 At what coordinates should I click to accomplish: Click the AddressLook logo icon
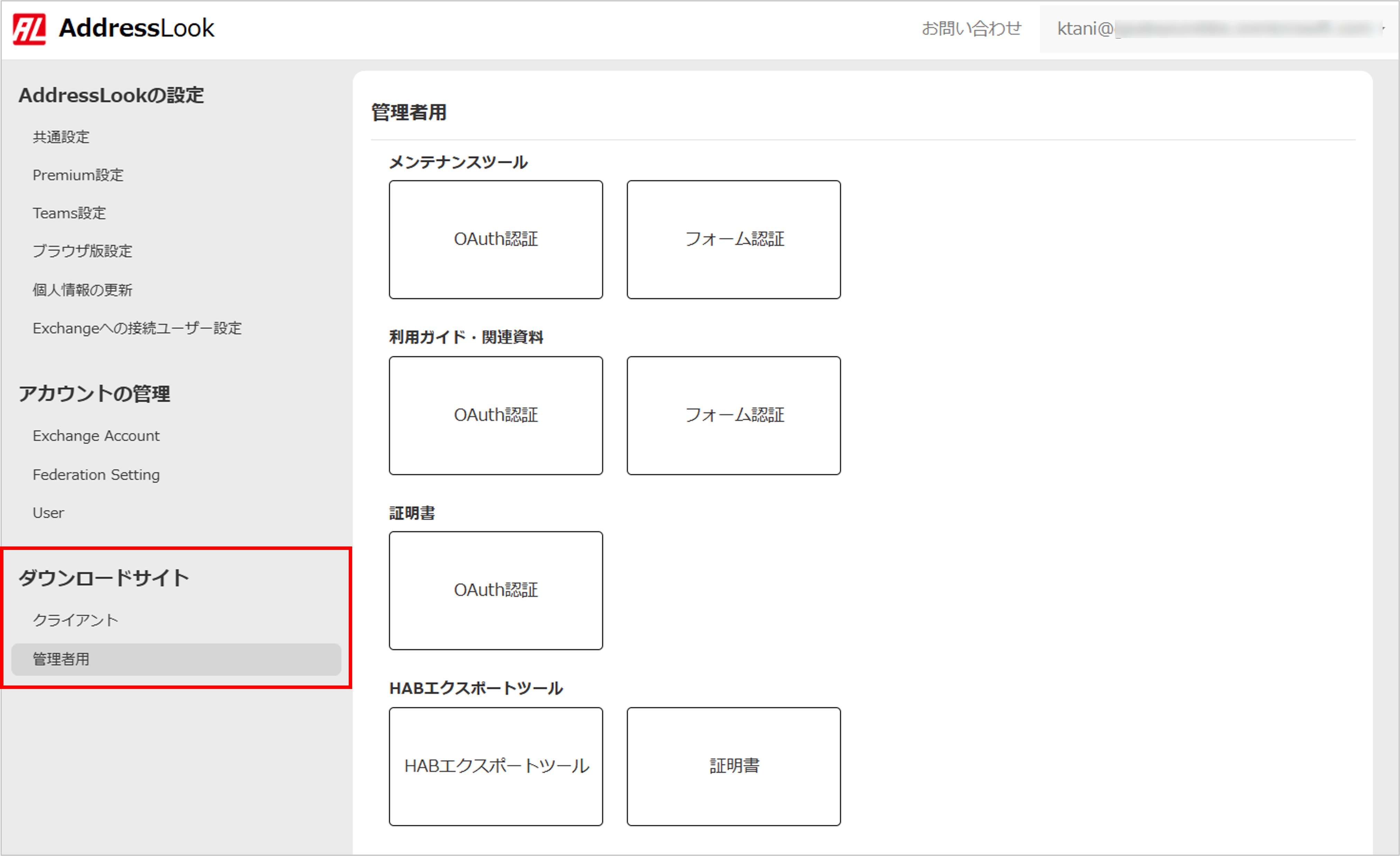(29, 29)
